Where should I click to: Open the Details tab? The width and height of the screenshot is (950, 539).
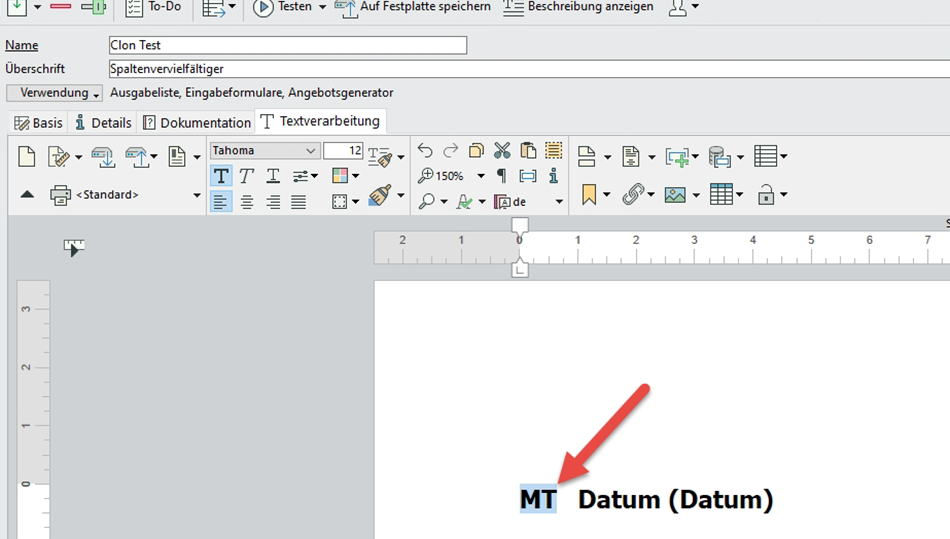click(103, 123)
